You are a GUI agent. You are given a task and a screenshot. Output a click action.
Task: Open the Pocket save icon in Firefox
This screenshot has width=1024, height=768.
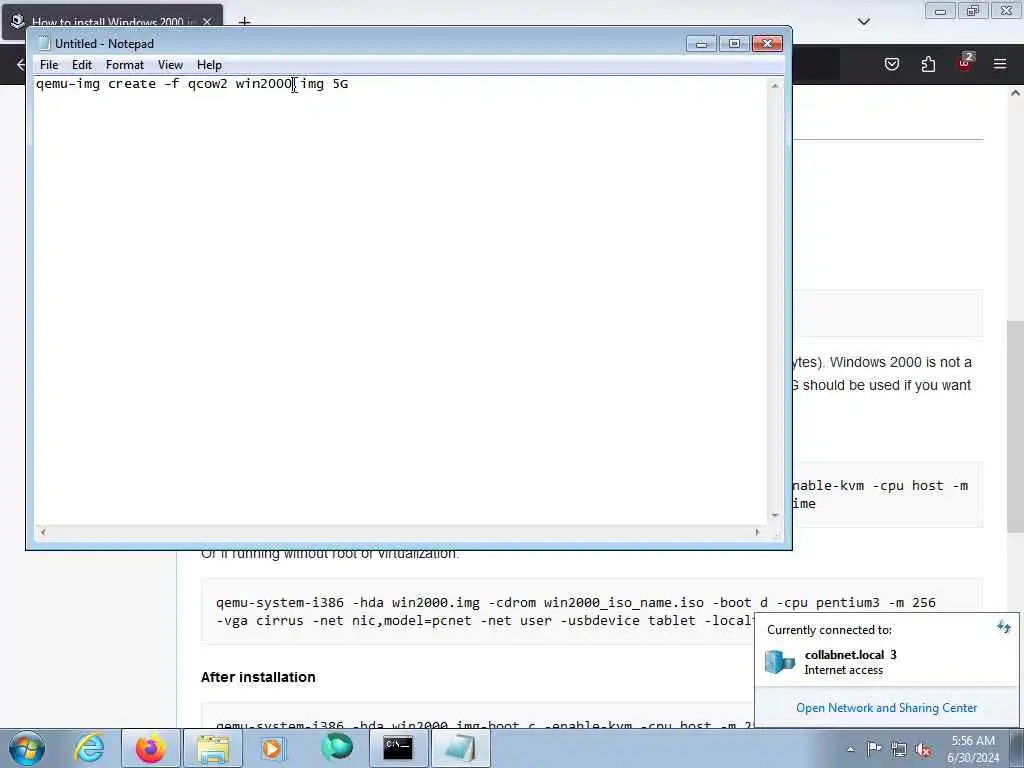click(892, 64)
